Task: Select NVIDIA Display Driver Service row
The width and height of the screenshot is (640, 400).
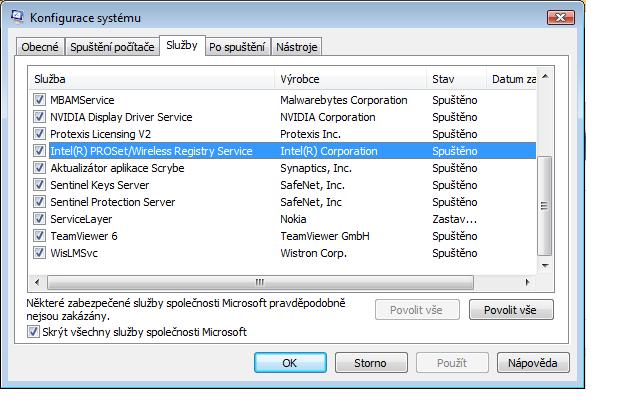Action: point(121,117)
